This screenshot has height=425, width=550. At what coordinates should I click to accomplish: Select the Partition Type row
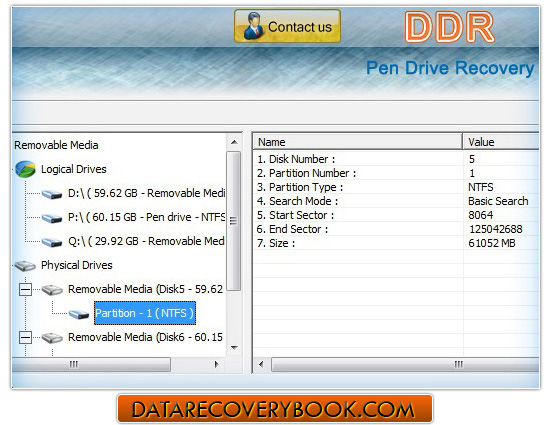point(396,187)
